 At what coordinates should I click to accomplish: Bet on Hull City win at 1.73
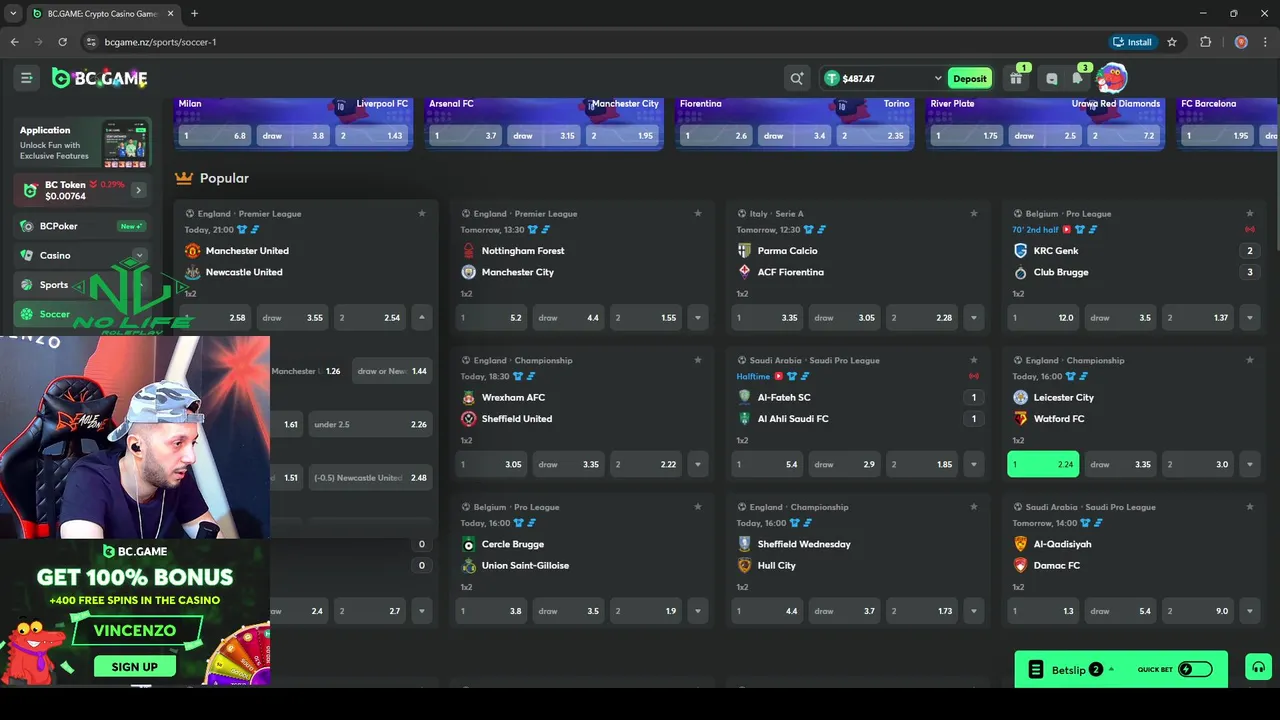pos(923,611)
